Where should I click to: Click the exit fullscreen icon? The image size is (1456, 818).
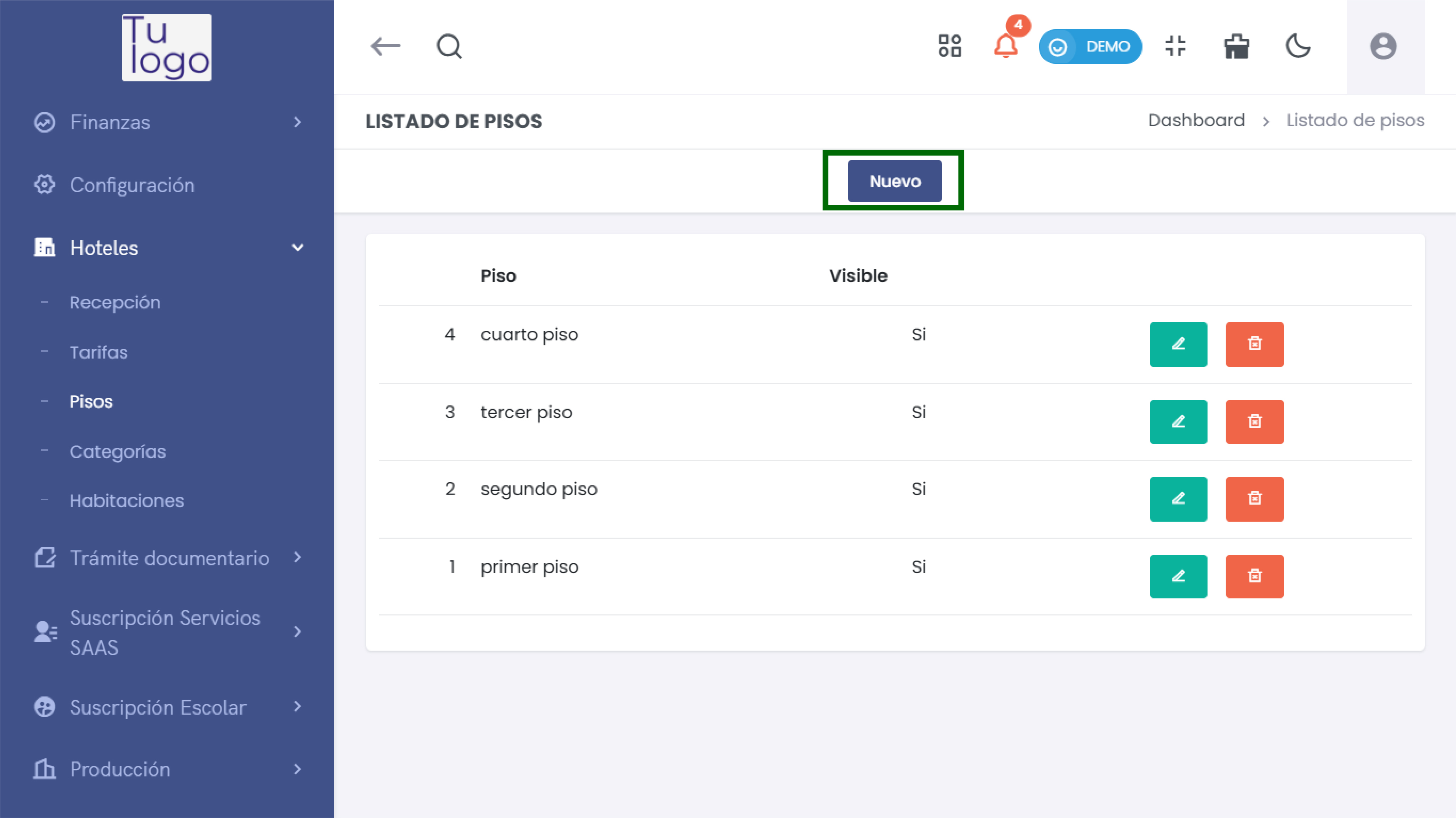pyautogui.click(x=1176, y=46)
